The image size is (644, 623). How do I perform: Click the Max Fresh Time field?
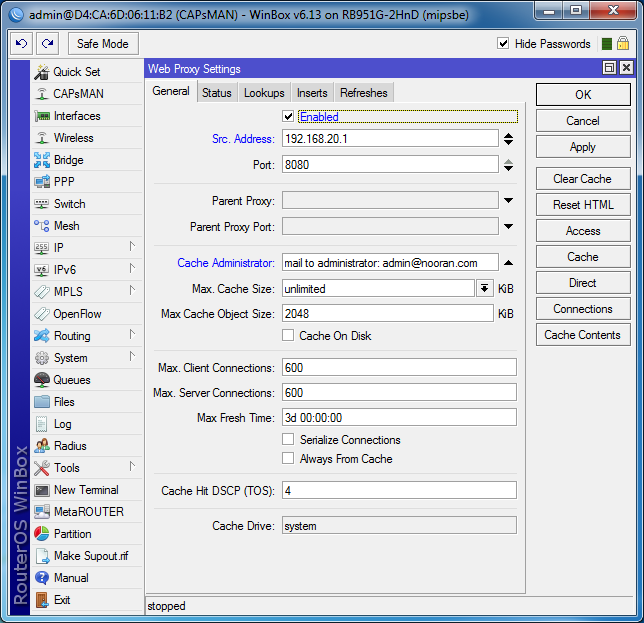point(399,418)
